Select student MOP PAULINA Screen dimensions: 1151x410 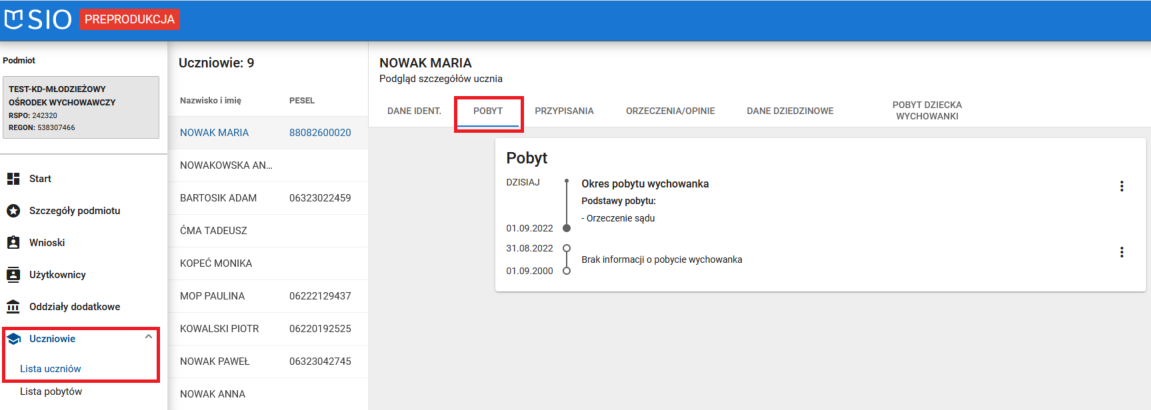coord(212,296)
